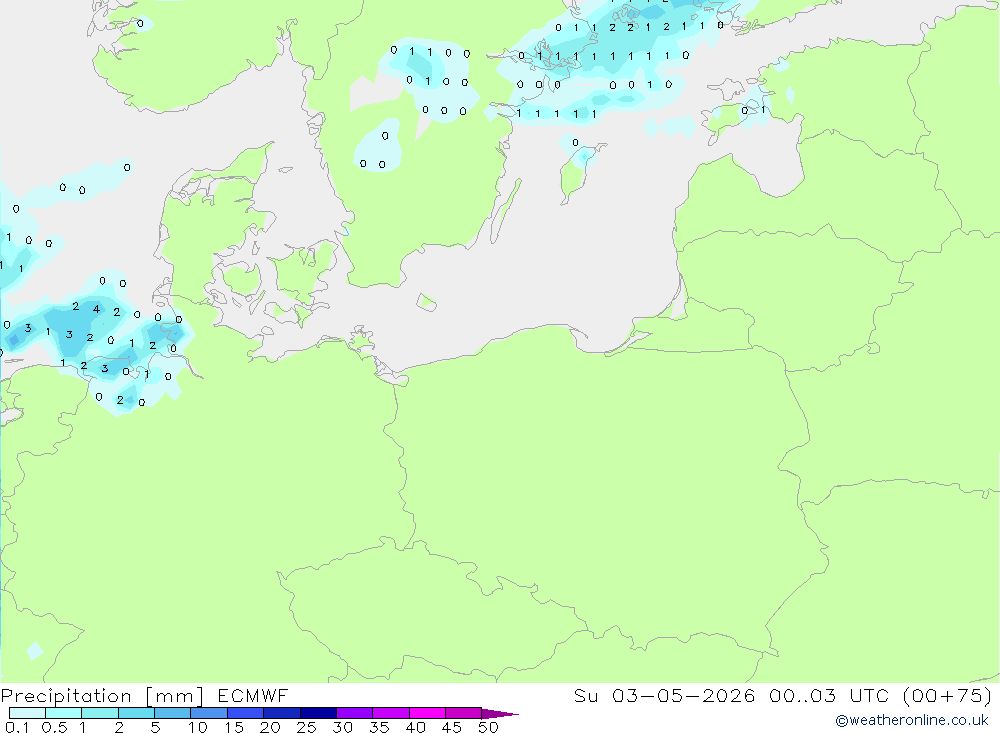Click the '25' legend scale label

point(306,727)
